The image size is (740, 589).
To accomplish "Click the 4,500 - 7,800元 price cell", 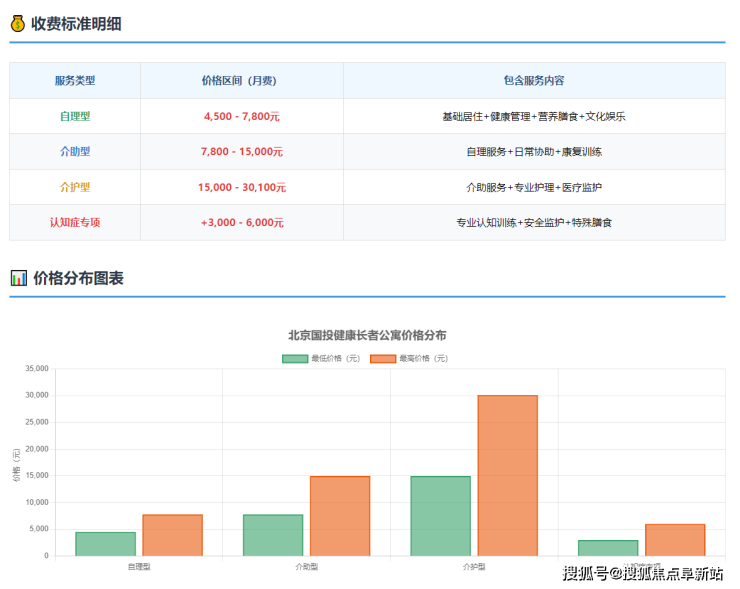I will point(241,116).
